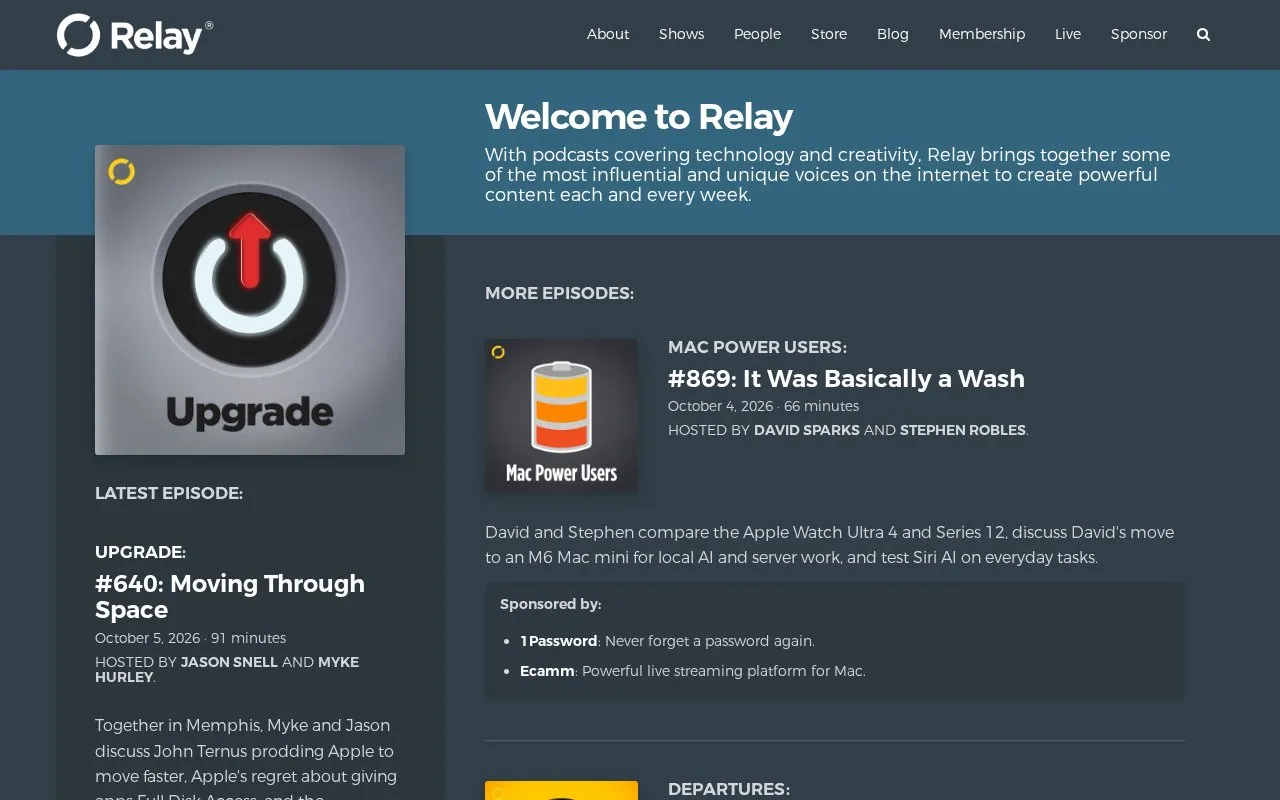Open episode #869: It Was Basically a Wash

[x=846, y=378]
